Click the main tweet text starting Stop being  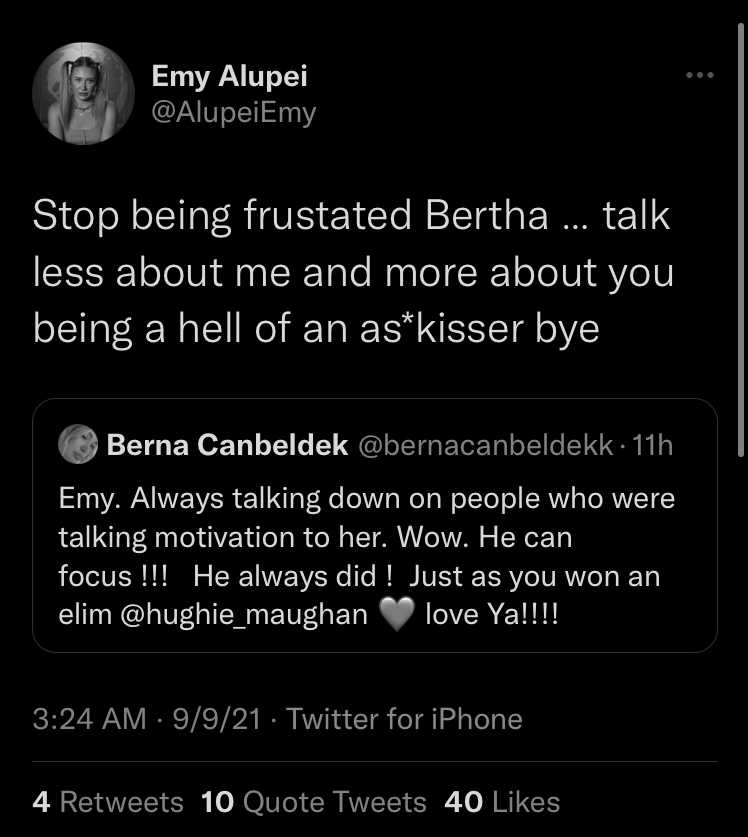(353, 272)
